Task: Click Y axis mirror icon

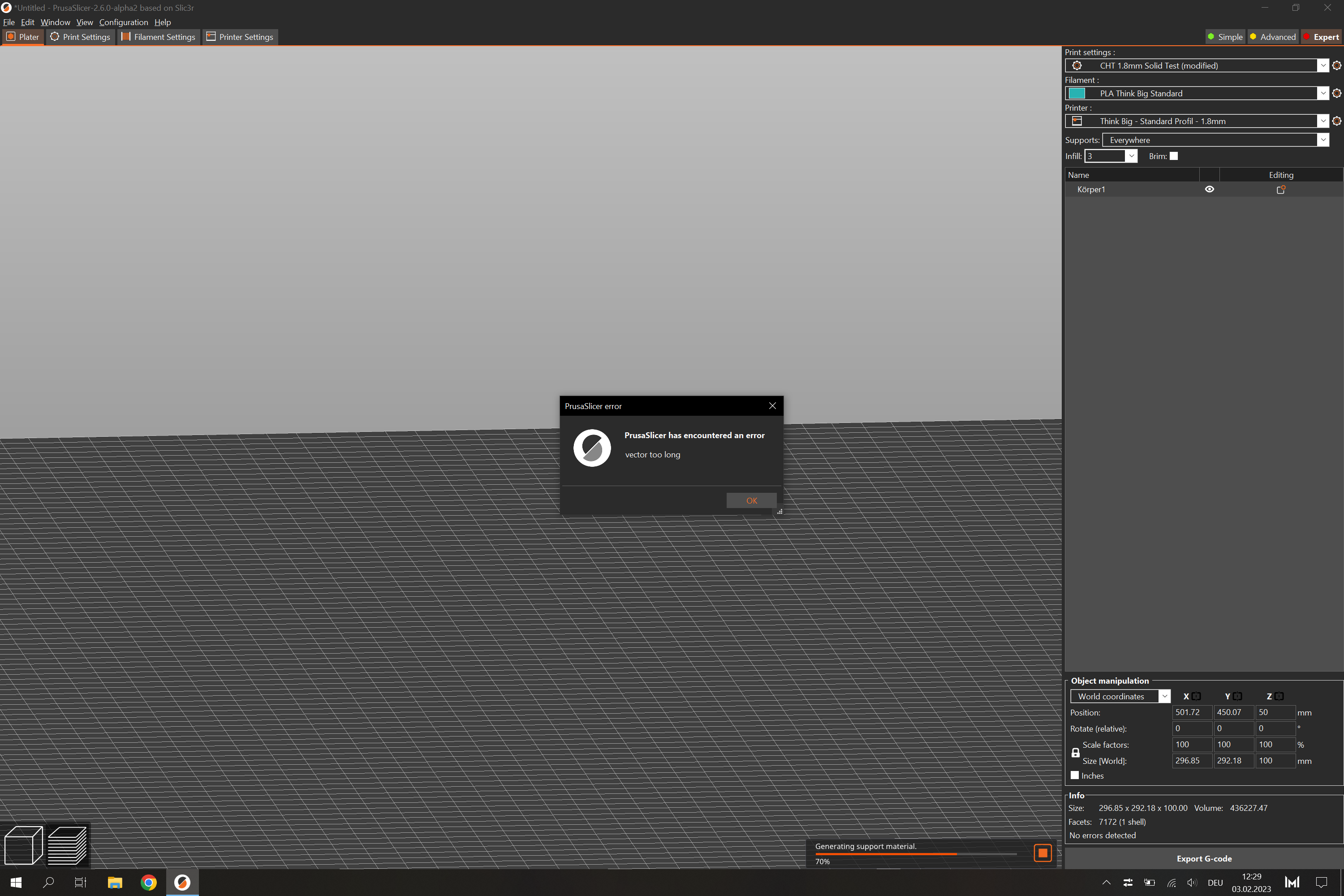Action: pos(1237,696)
